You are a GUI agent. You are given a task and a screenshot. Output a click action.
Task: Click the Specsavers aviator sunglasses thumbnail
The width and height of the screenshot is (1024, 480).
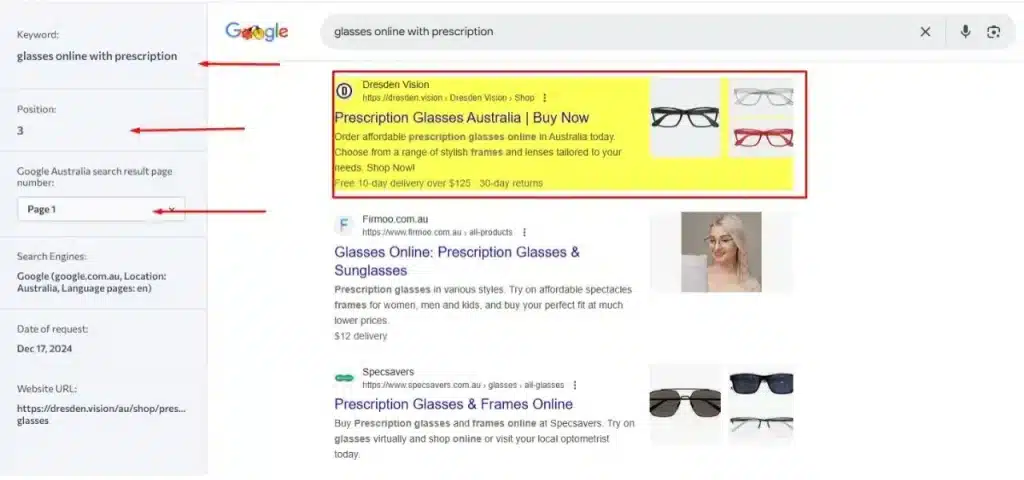(685, 404)
